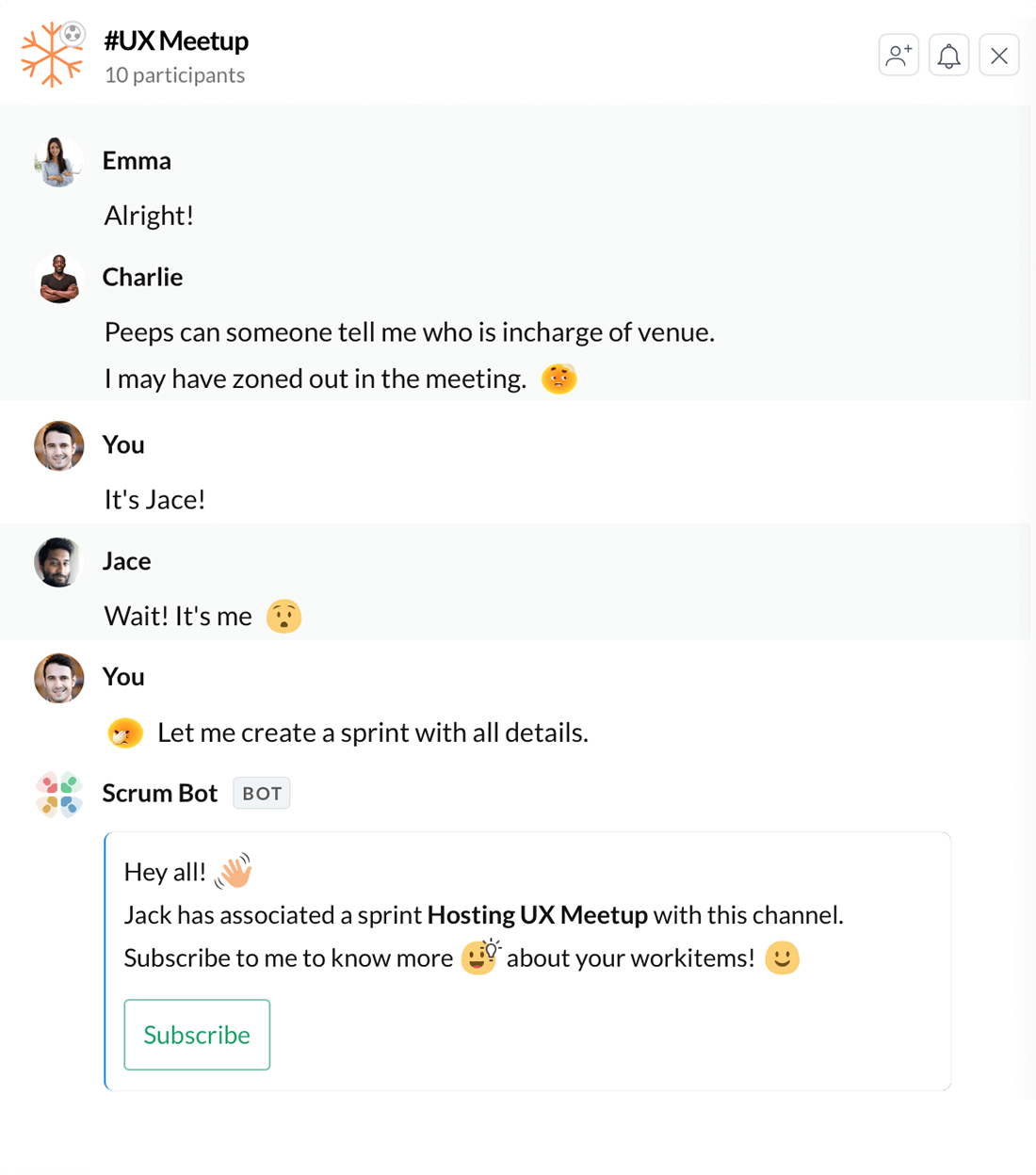Close the UX Meetup chat window
1036x1175 pixels.
click(x=998, y=56)
